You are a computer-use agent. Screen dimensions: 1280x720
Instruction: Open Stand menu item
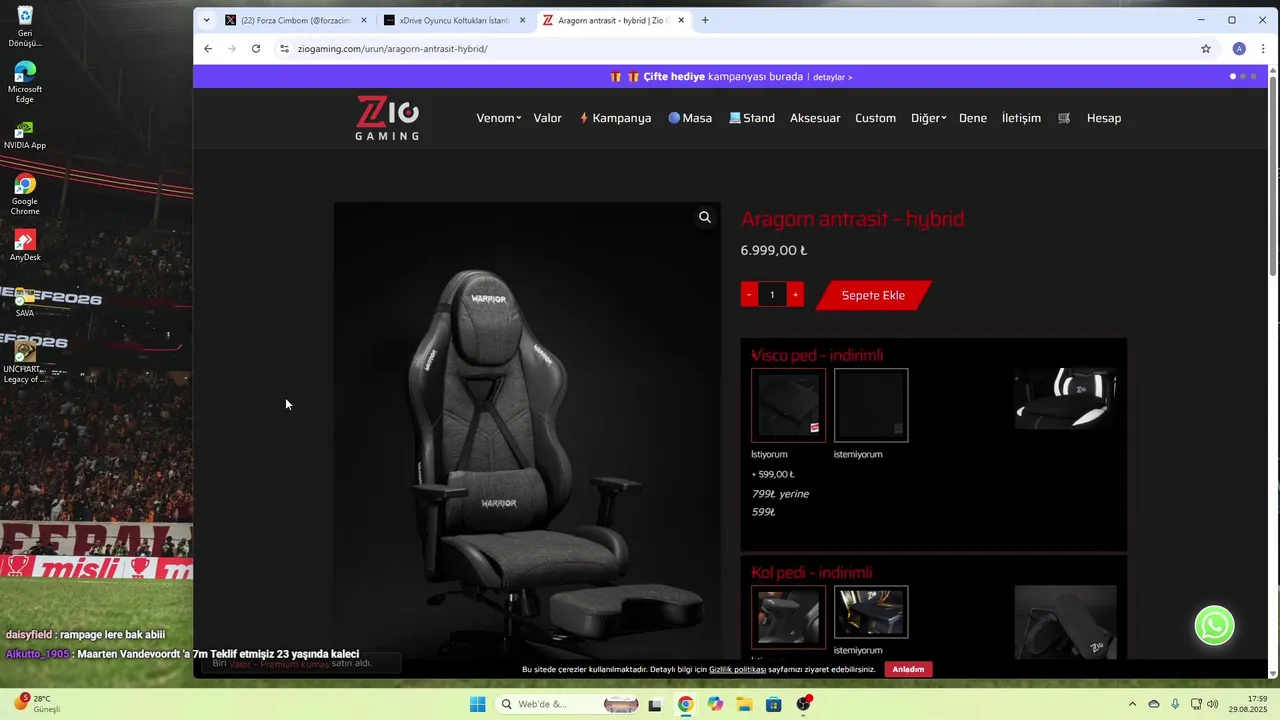tap(752, 118)
